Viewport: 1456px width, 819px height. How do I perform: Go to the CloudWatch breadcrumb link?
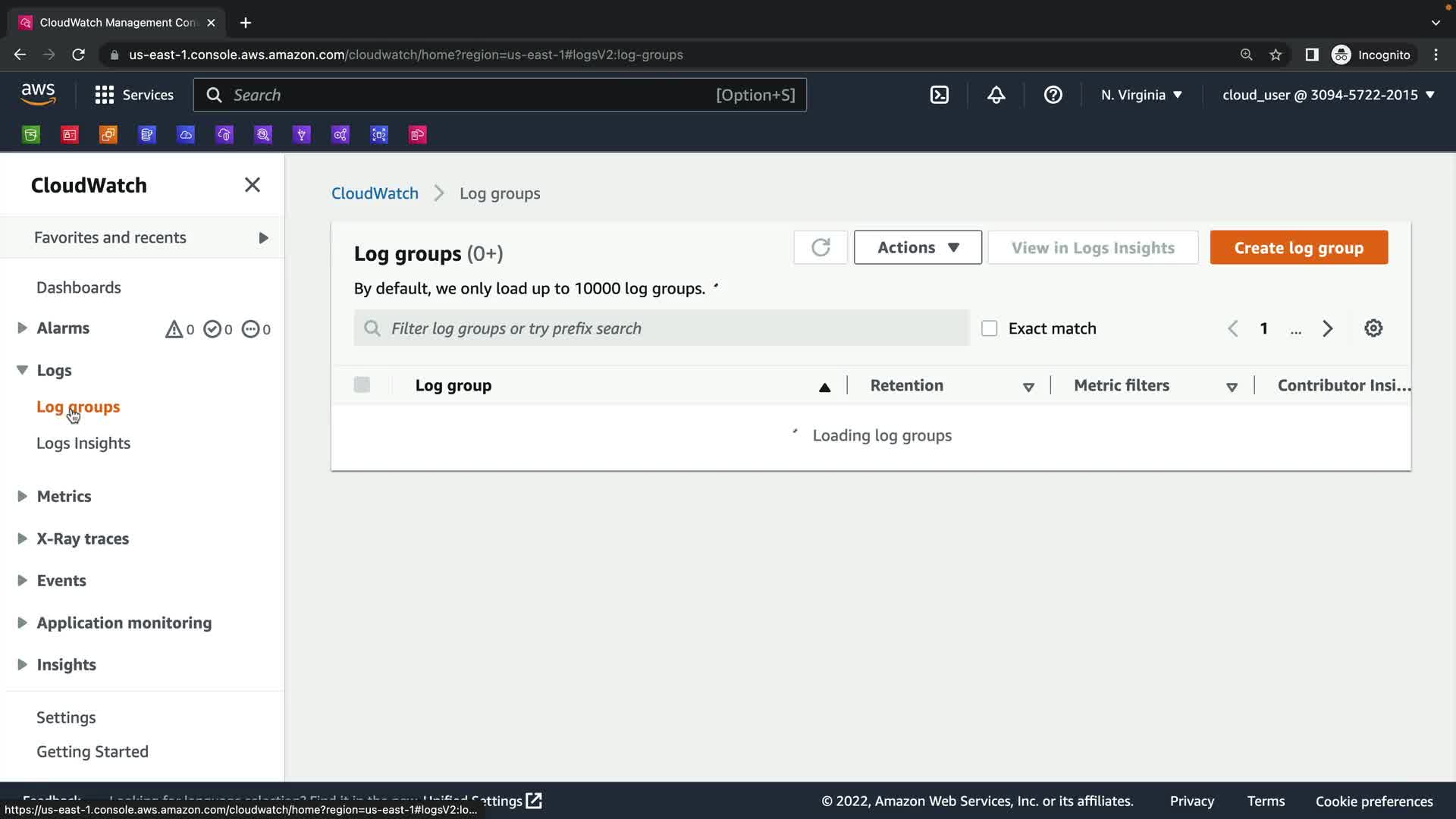[x=375, y=193]
